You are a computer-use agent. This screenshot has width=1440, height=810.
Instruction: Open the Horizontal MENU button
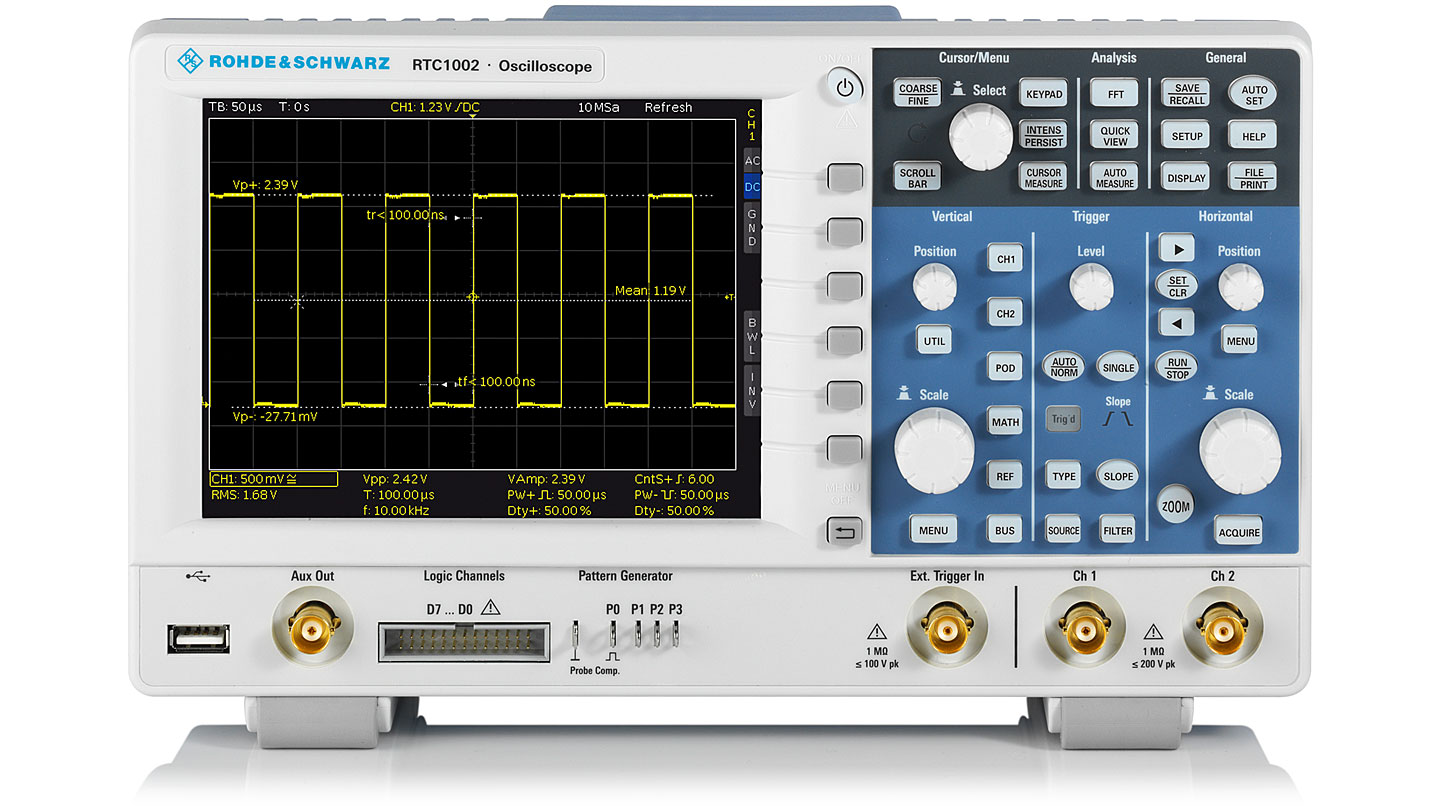(1239, 341)
